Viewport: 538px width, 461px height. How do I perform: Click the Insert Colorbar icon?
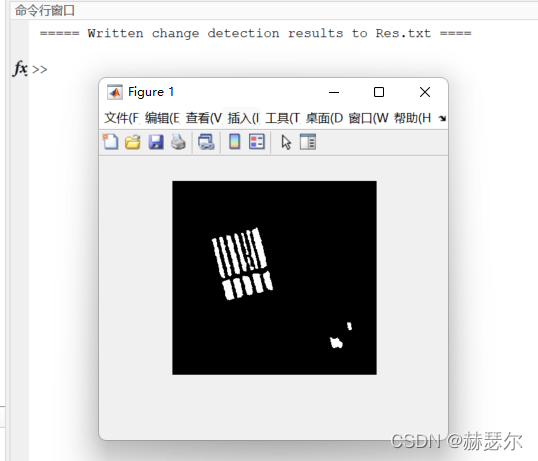(234, 142)
